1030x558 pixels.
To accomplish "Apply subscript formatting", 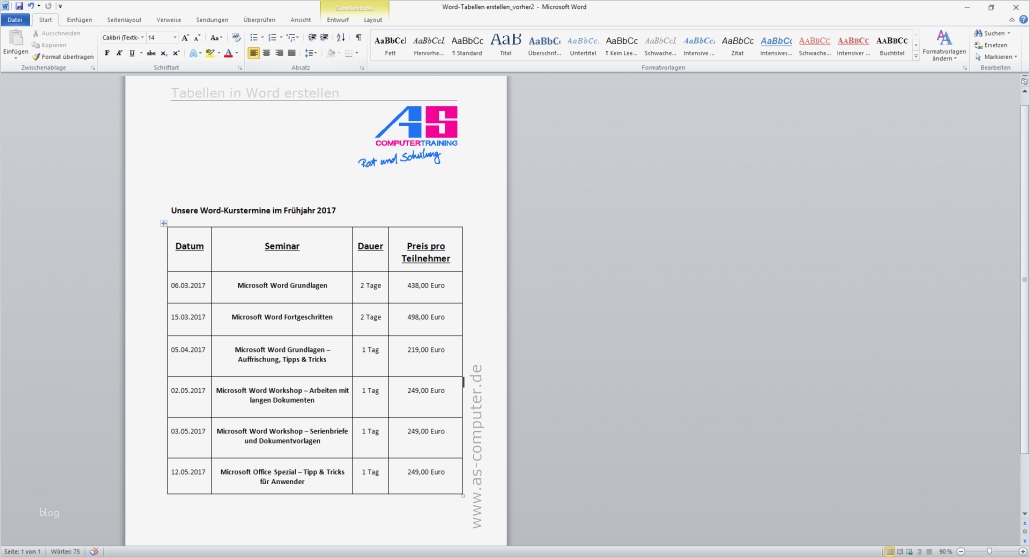I will coord(164,53).
